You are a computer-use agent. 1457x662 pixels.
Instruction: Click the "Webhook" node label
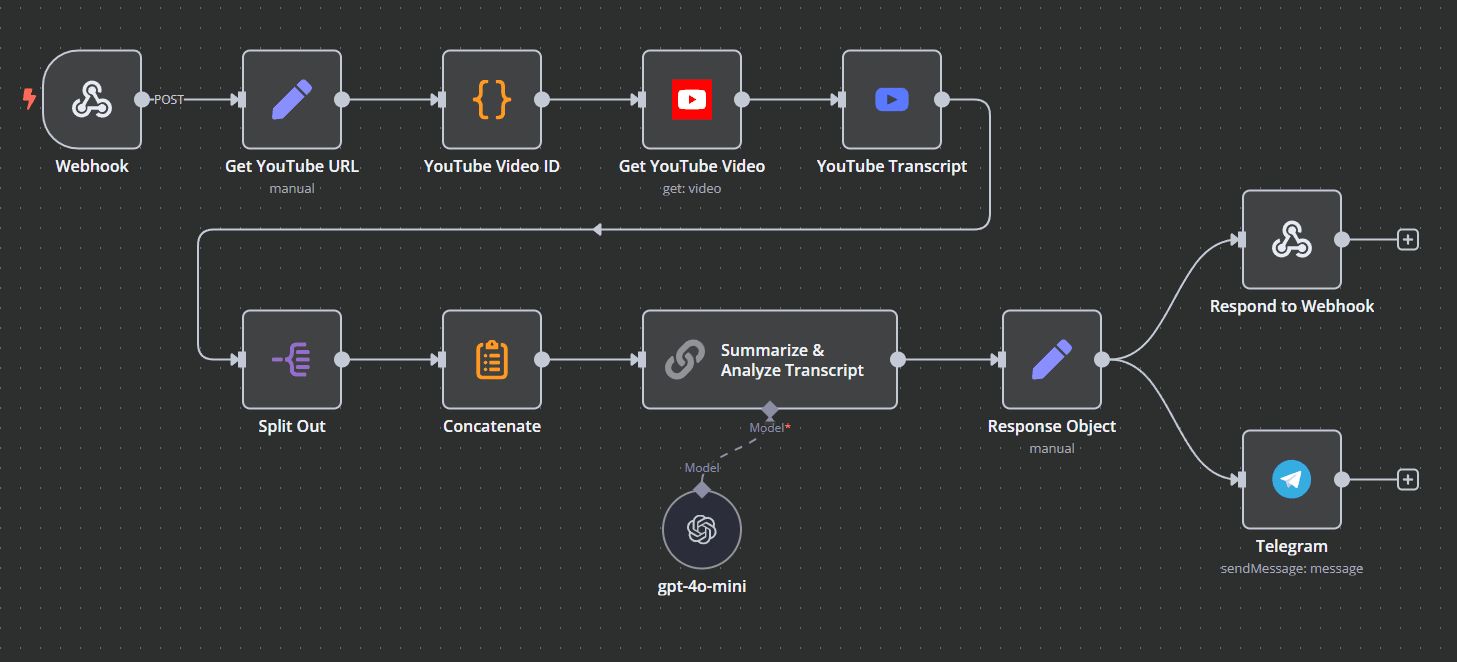point(92,166)
